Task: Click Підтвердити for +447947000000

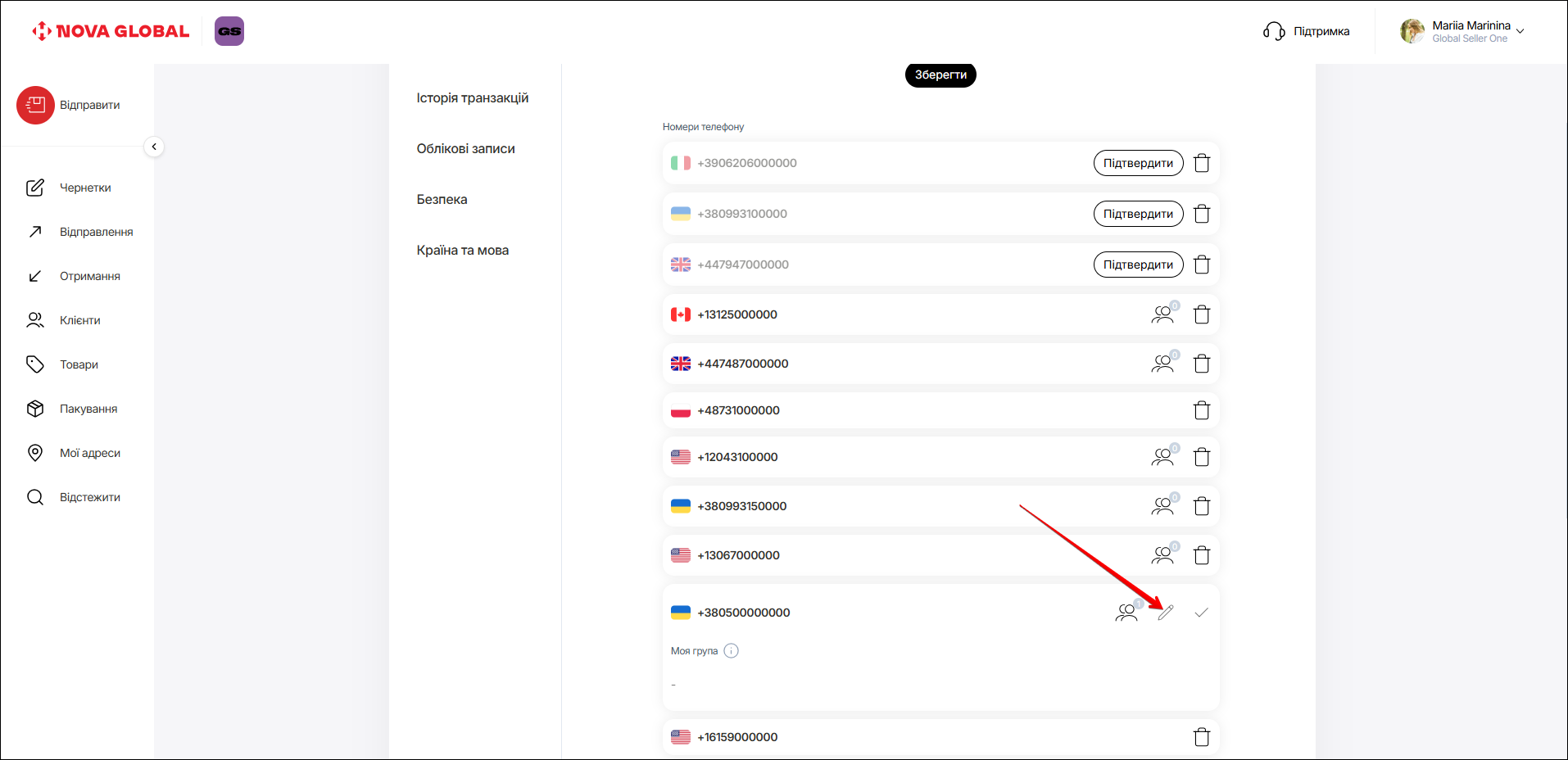Action: (x=1138, y=265)
